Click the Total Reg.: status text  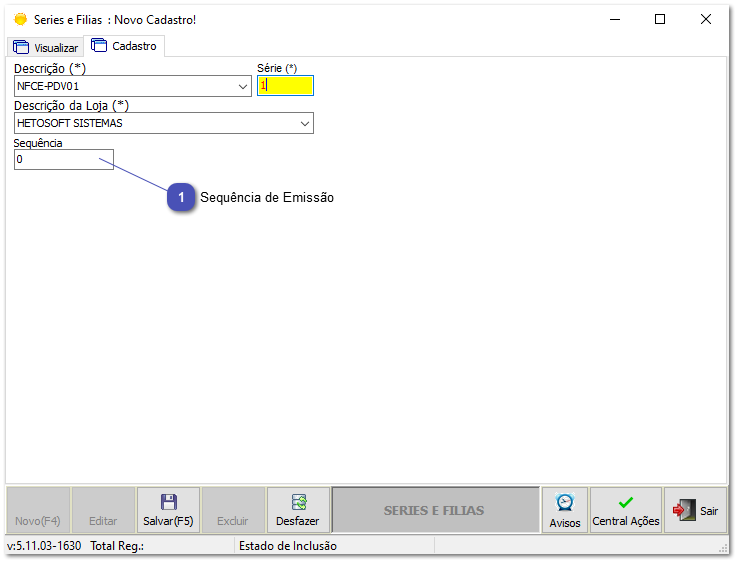point(117,546)
